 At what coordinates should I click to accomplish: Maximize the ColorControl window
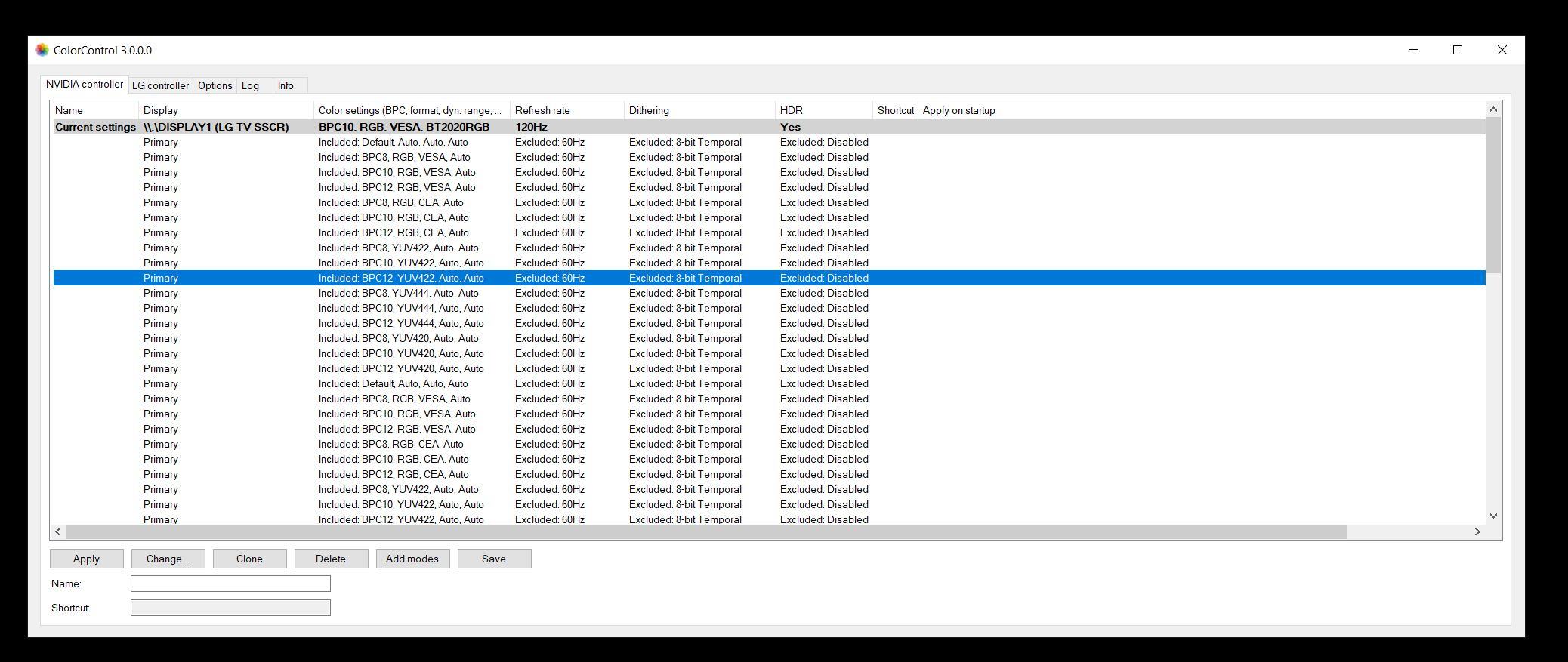click(x=1458, y=50)
